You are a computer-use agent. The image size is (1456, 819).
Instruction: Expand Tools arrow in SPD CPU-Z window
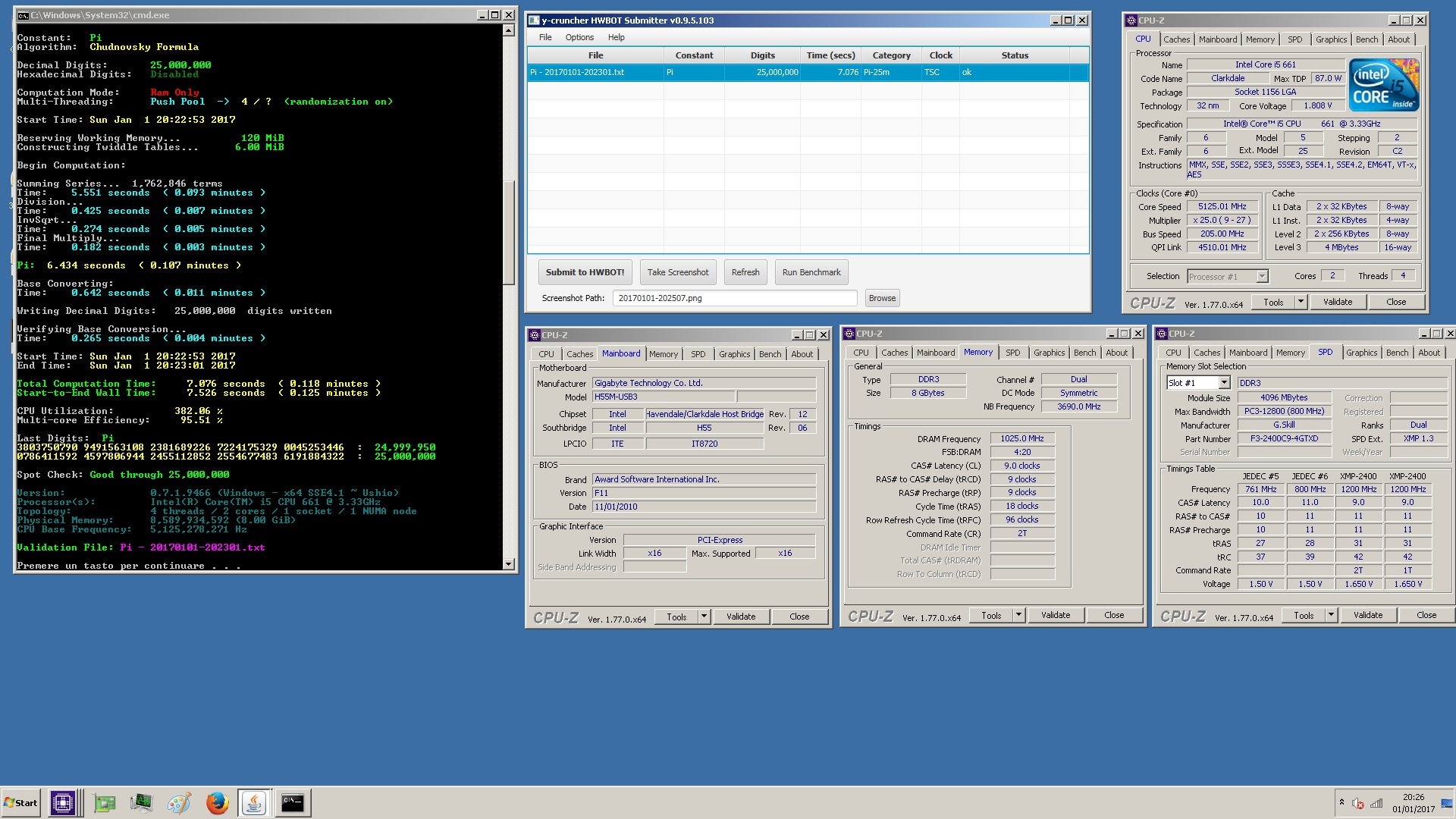(1331, 615)
